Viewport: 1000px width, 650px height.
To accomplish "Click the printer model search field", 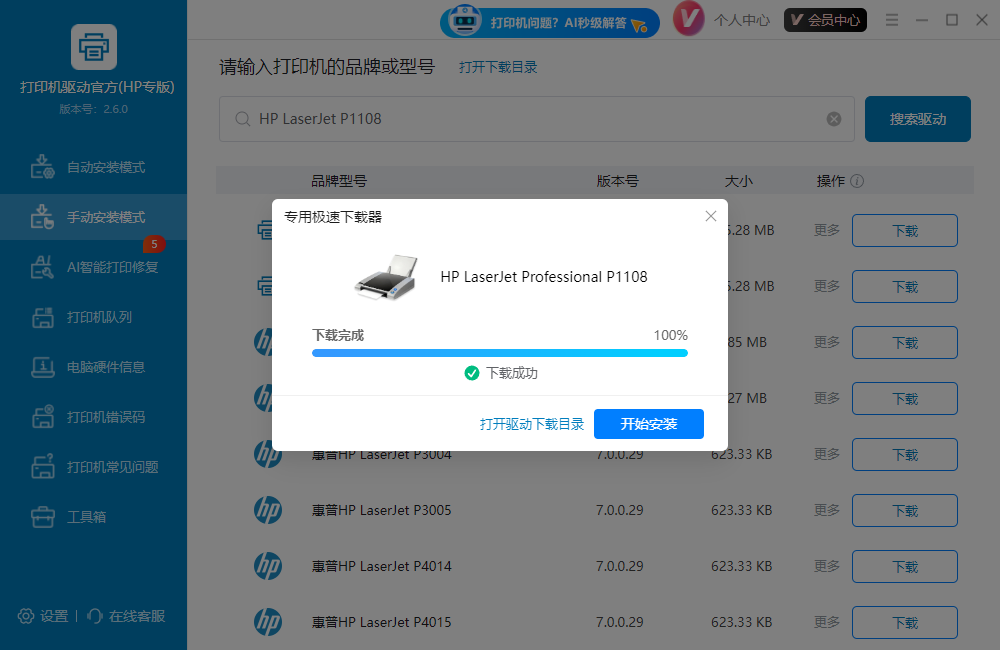I will (x=530, y=119).
